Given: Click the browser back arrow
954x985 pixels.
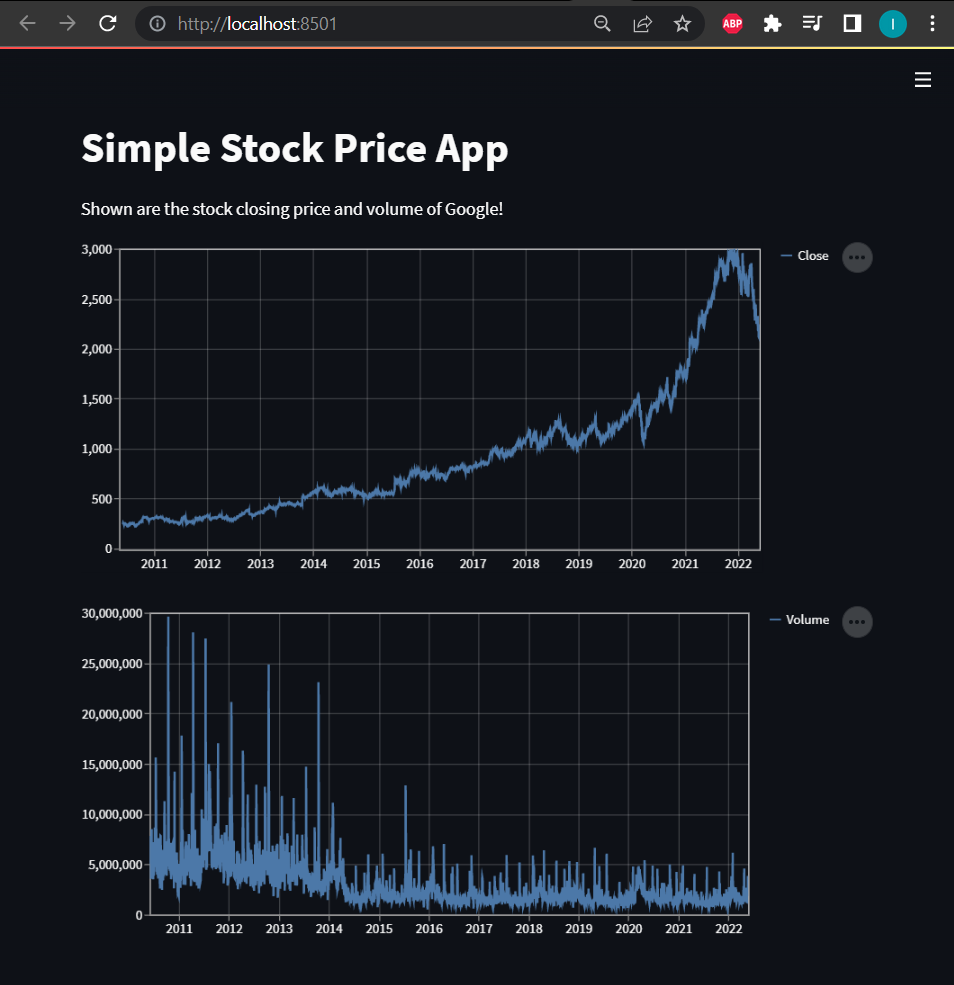Looking at the screenshot, I should coord(25,23).
